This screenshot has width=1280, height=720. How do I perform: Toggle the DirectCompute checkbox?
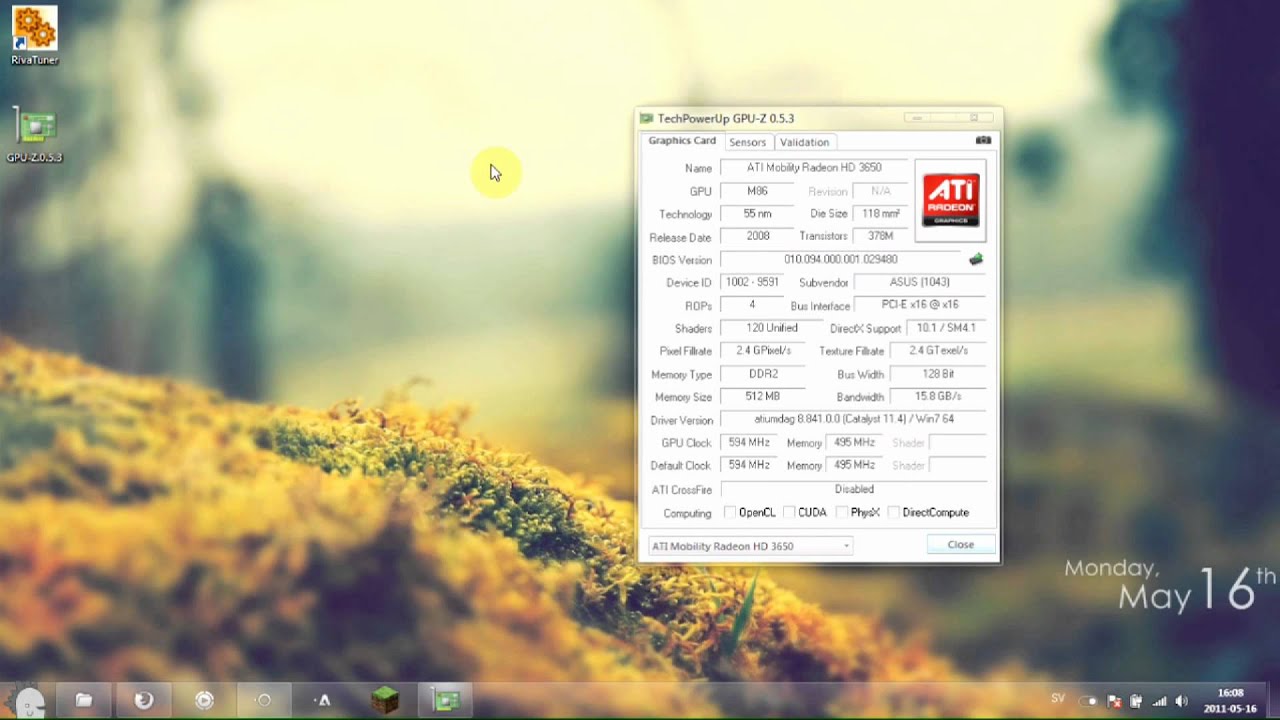pyautogui.click(x=894, y=513)
